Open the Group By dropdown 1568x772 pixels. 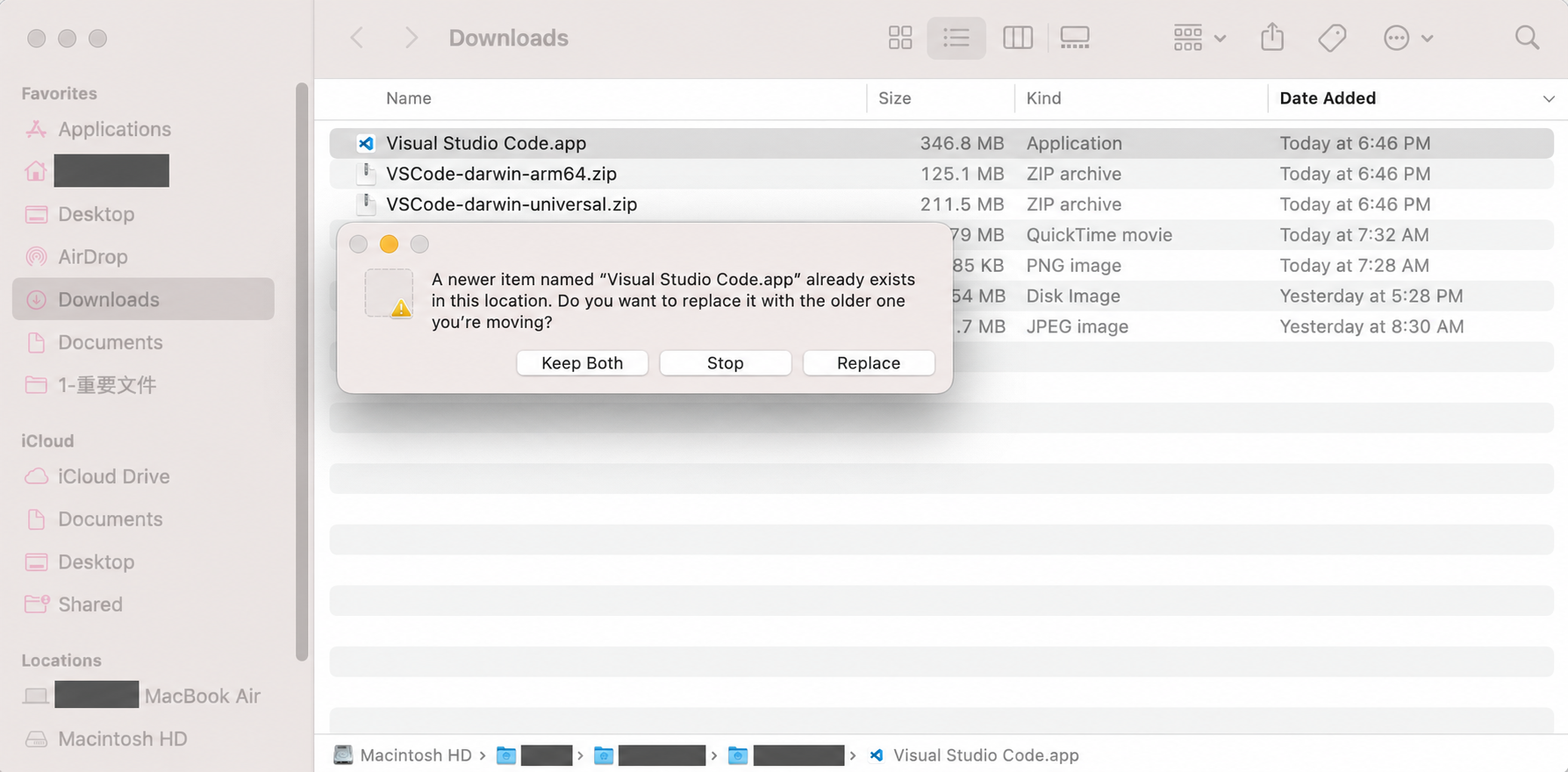[x=1199, y=38]
